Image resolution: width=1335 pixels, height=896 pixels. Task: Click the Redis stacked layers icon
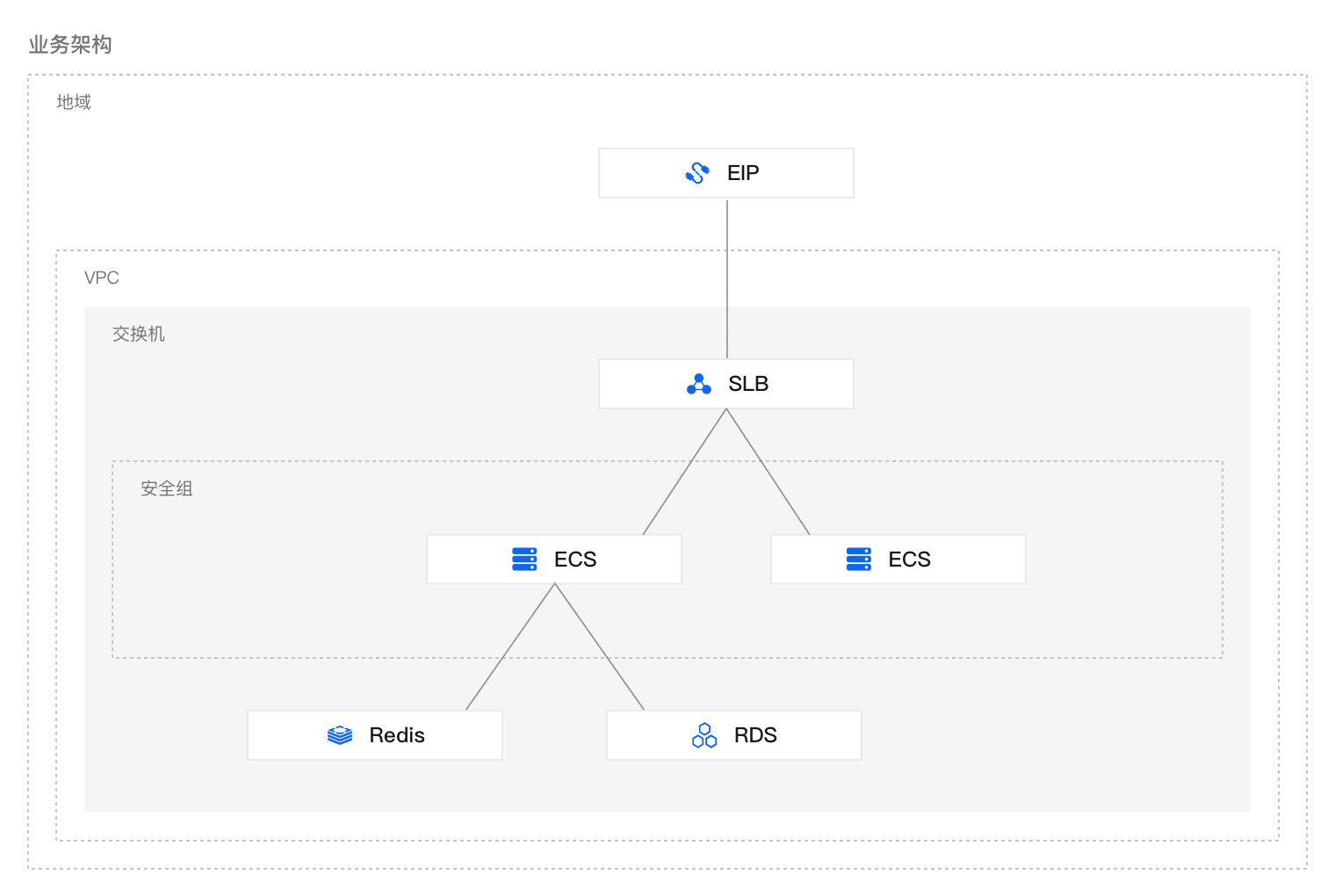[340, 735]
